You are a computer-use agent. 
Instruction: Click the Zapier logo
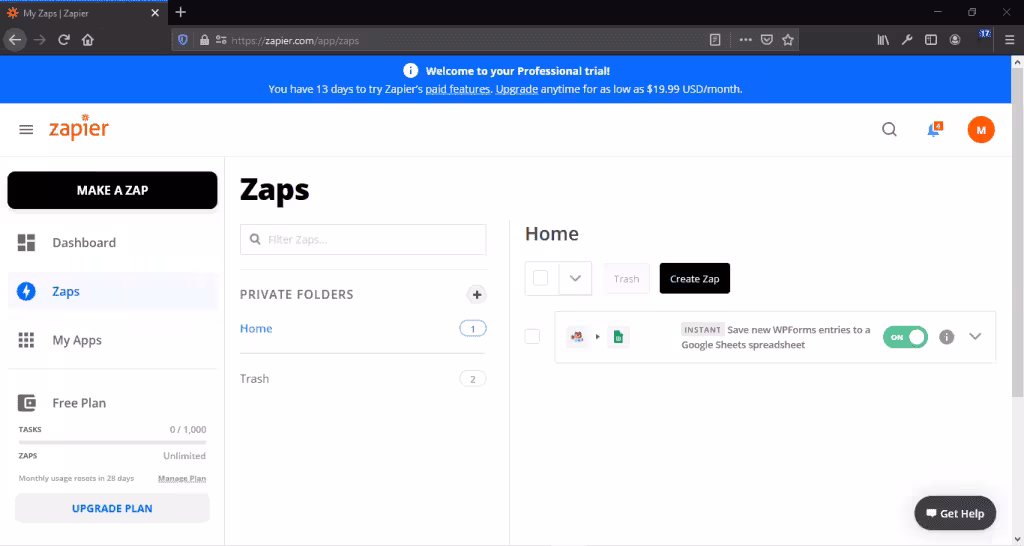pos(78,127)
